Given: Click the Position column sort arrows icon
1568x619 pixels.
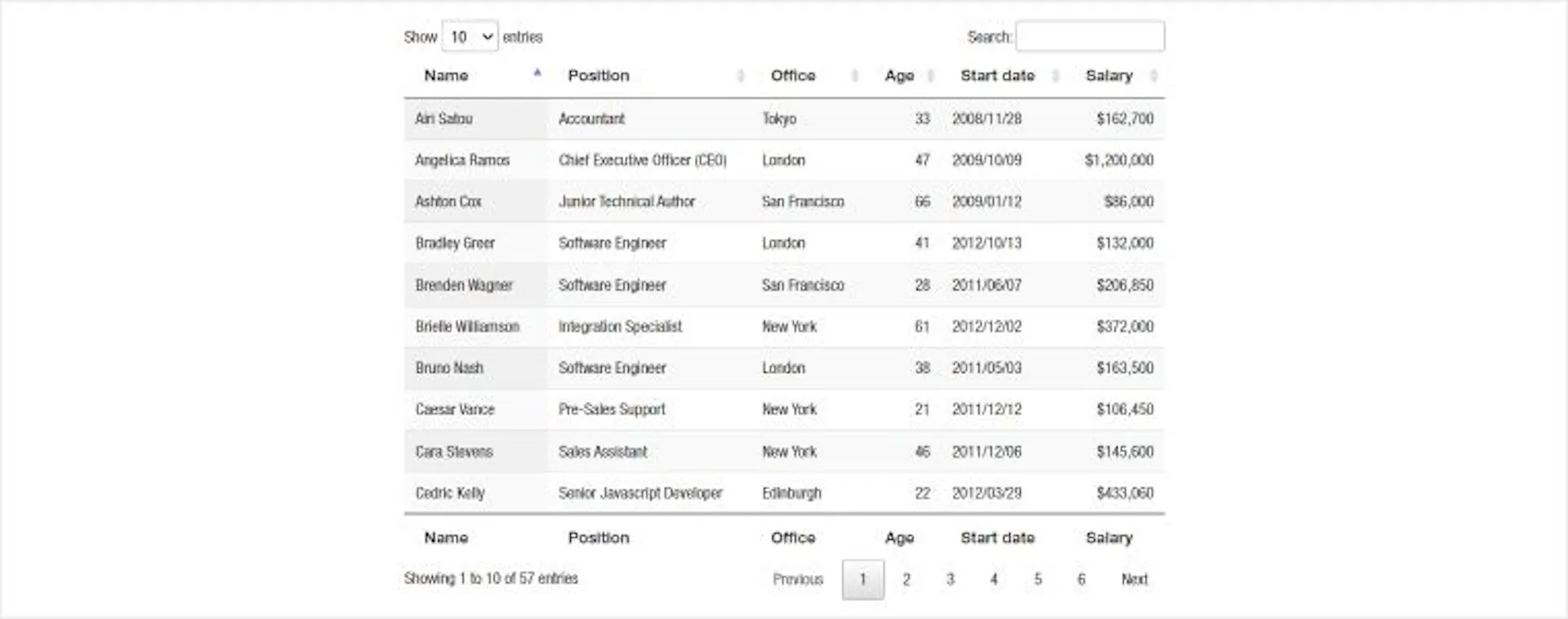Looking at the screenshot, I should click(x=741, y=76).
